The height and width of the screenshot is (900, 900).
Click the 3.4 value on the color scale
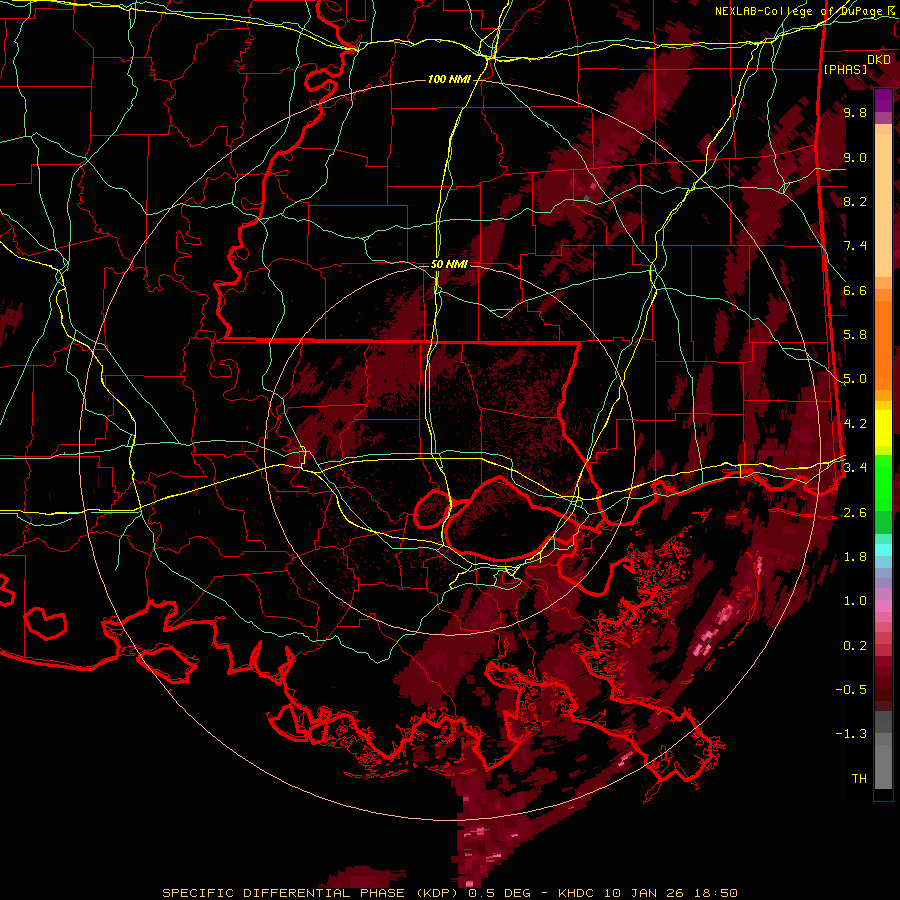pyautogui.click(x=855, y=468)
